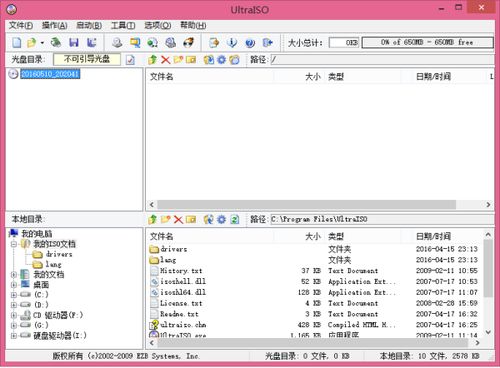Click the Save floppy disk icon
This screenshot has width=500, height=368.
74,42
